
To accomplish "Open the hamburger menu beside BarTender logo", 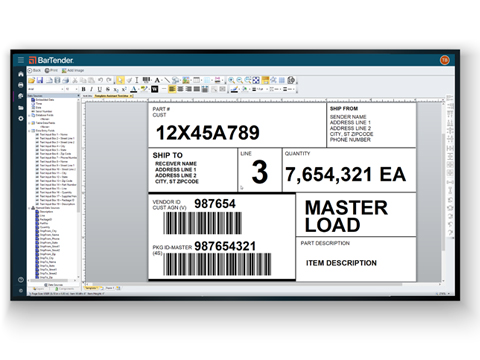I will [21, 60].
